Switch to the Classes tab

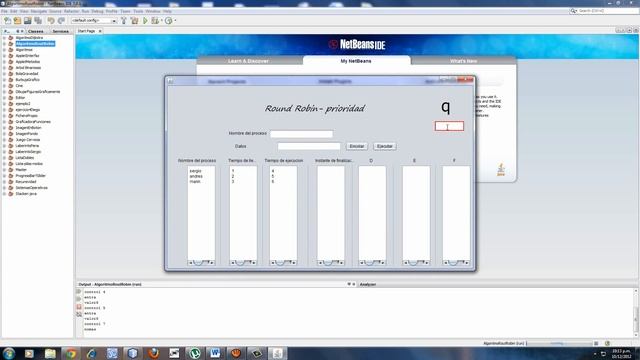tap(36, 31)
